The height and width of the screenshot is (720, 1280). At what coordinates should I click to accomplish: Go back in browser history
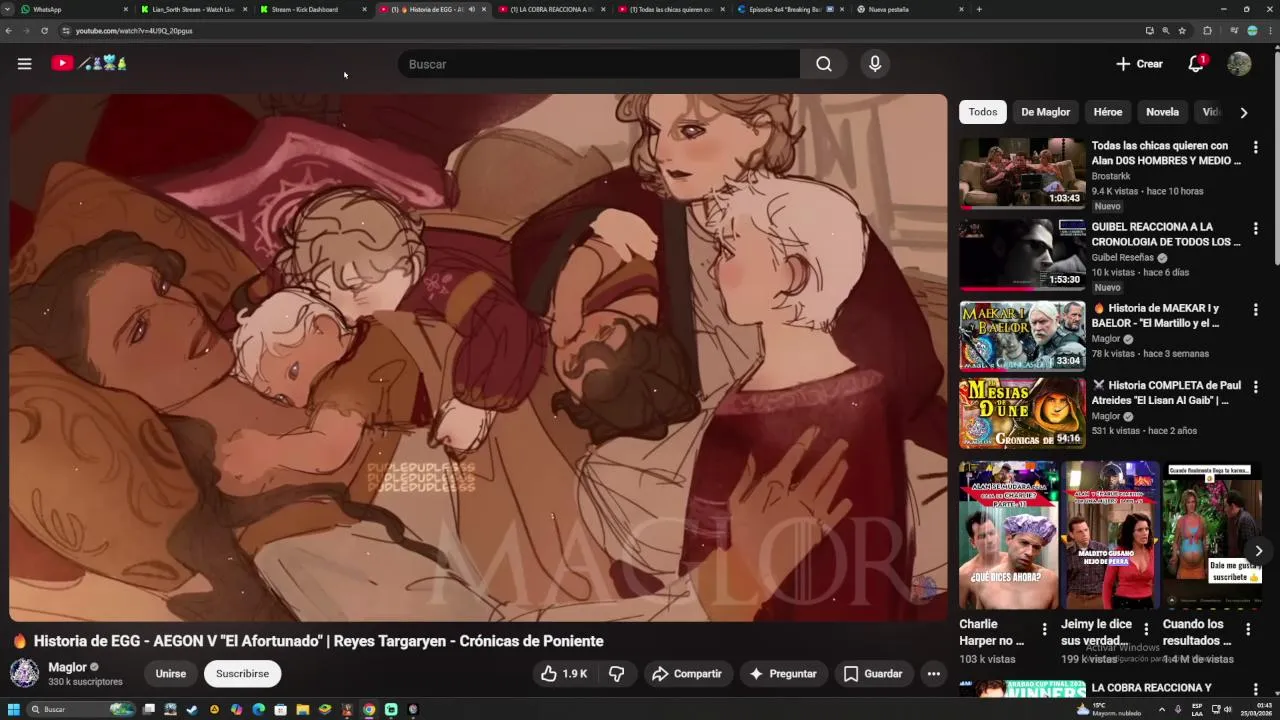coord(9,31)
